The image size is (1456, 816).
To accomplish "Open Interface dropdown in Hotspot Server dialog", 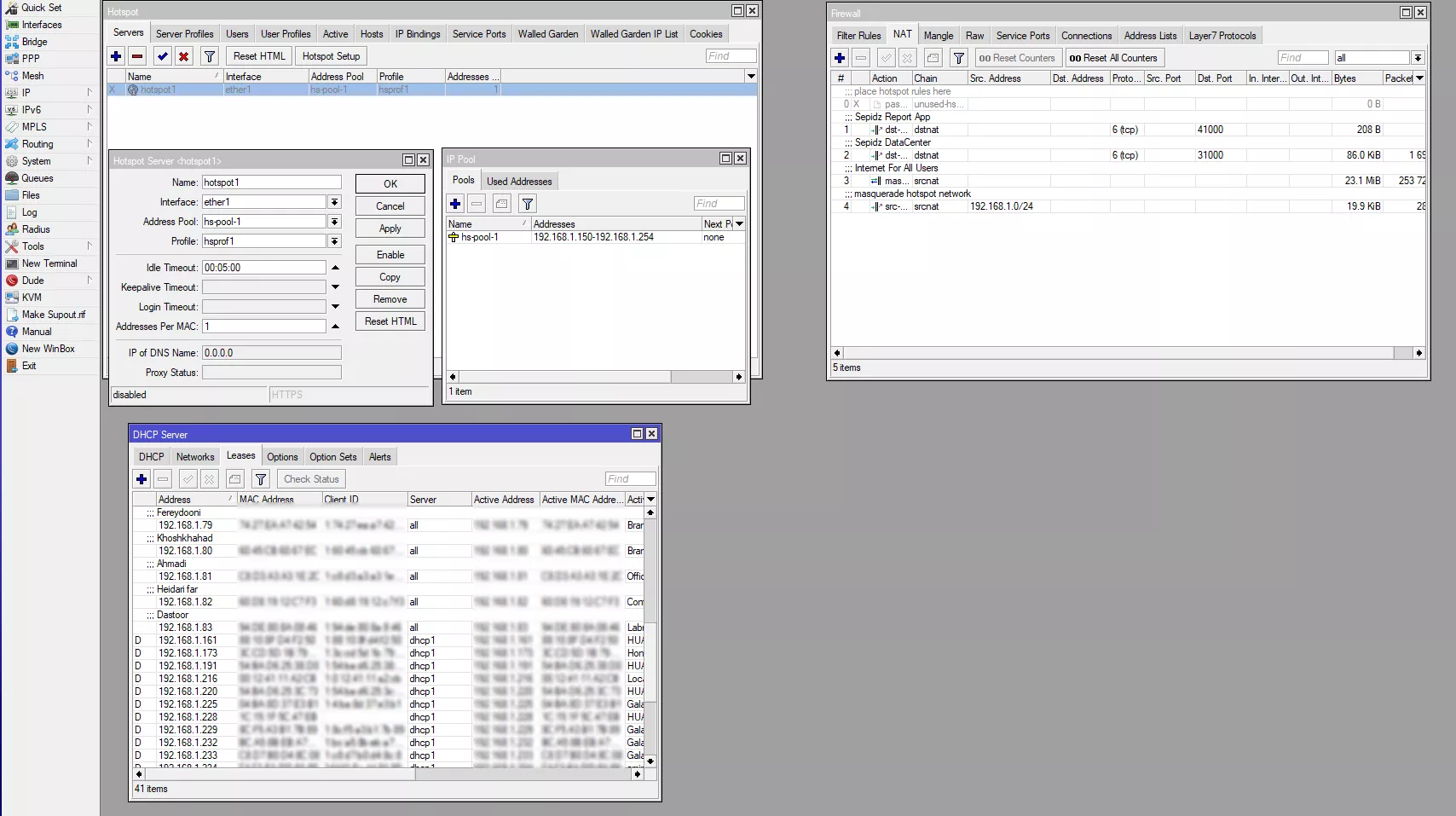I will (335, 202).
